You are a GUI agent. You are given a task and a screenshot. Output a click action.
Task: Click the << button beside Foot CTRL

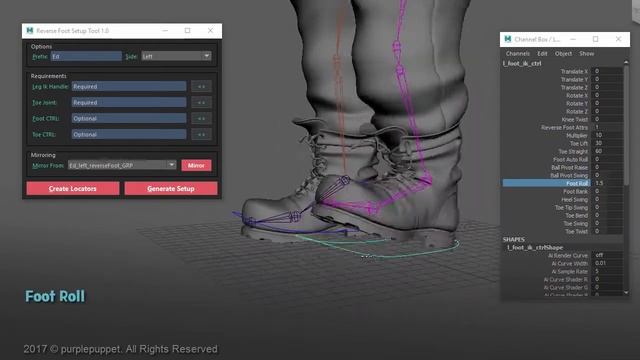click(x=201, y=118)
